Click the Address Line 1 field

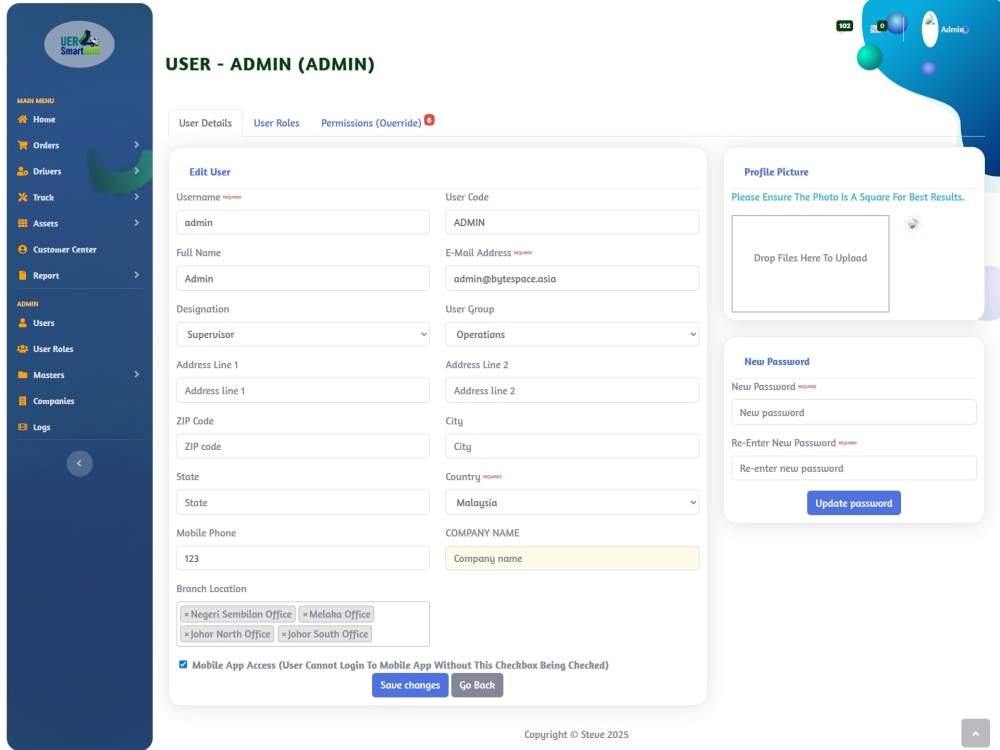[x=303, y=390]
